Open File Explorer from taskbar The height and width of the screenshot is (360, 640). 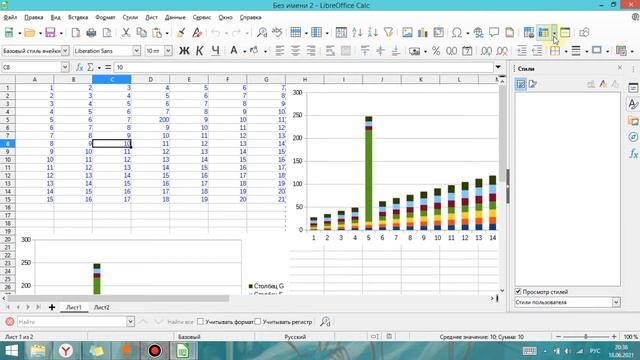point(38,351)
